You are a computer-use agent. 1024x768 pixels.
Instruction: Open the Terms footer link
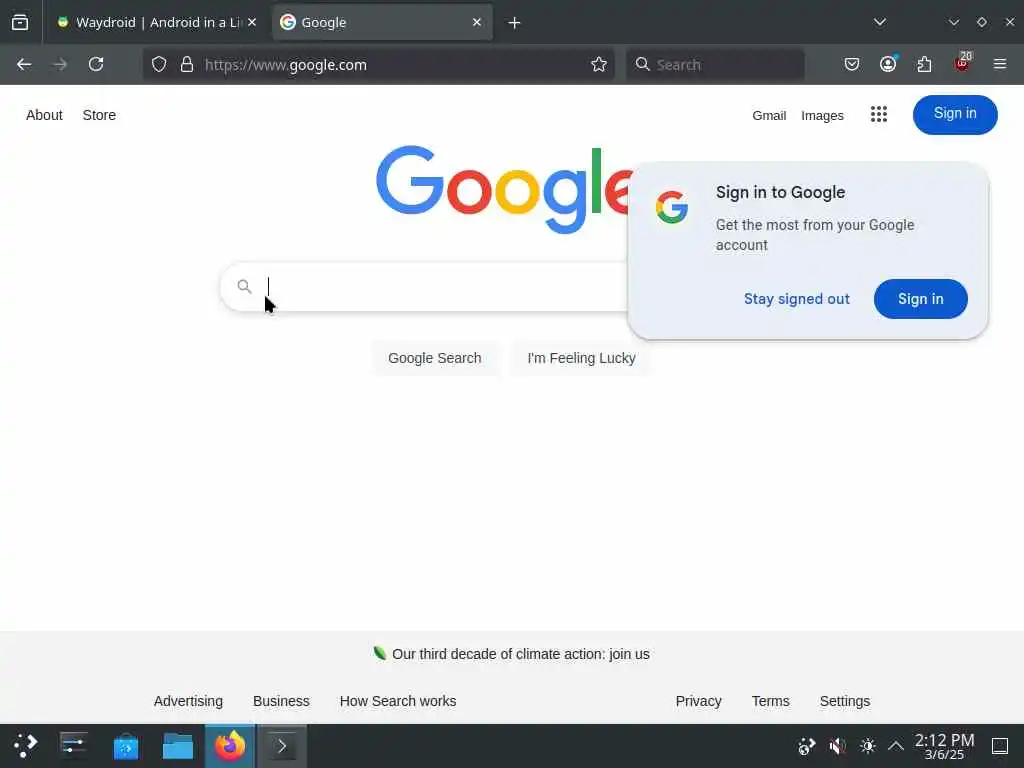point(771,701)
